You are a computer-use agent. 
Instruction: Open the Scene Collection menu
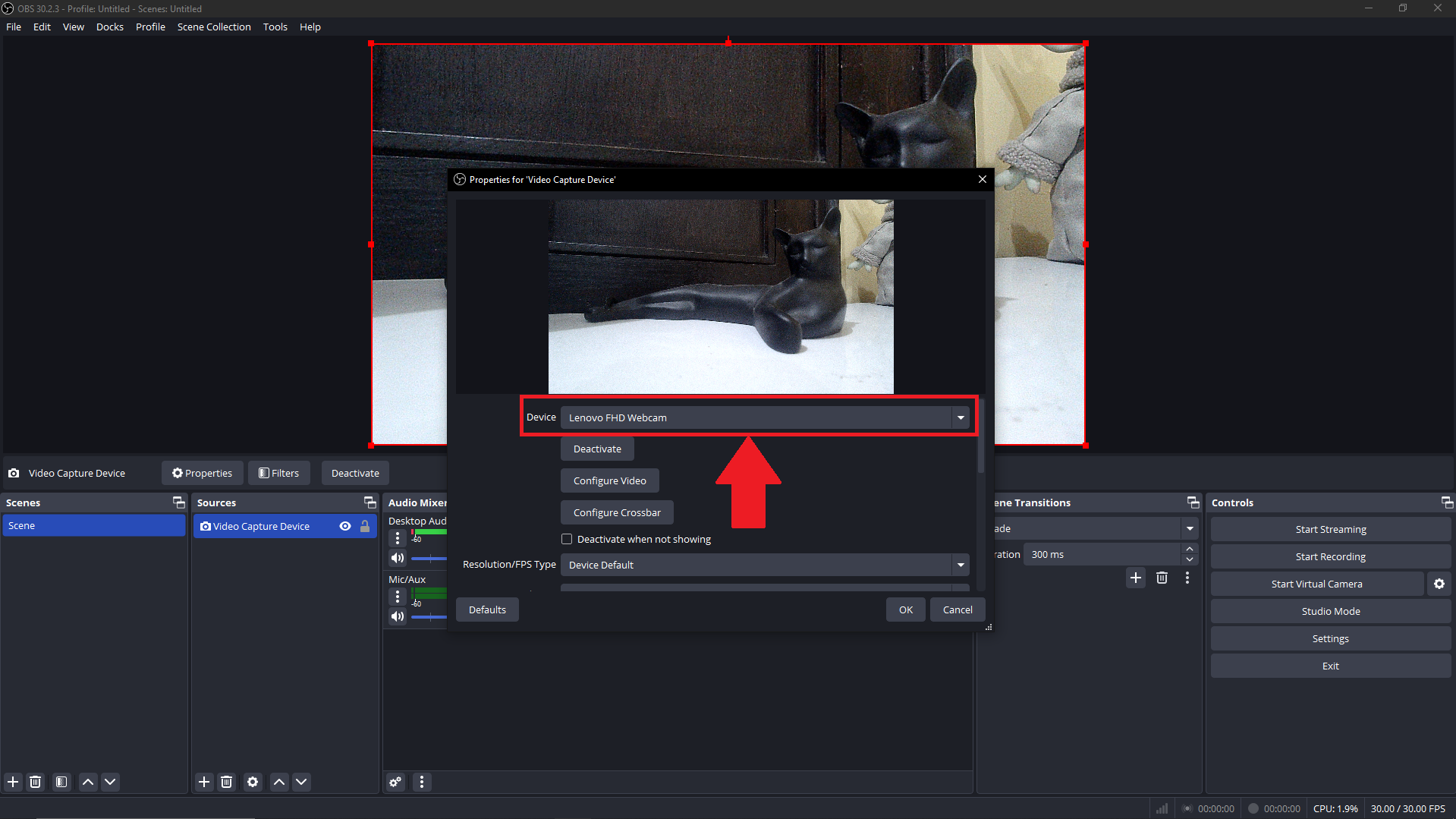point(214,27)
